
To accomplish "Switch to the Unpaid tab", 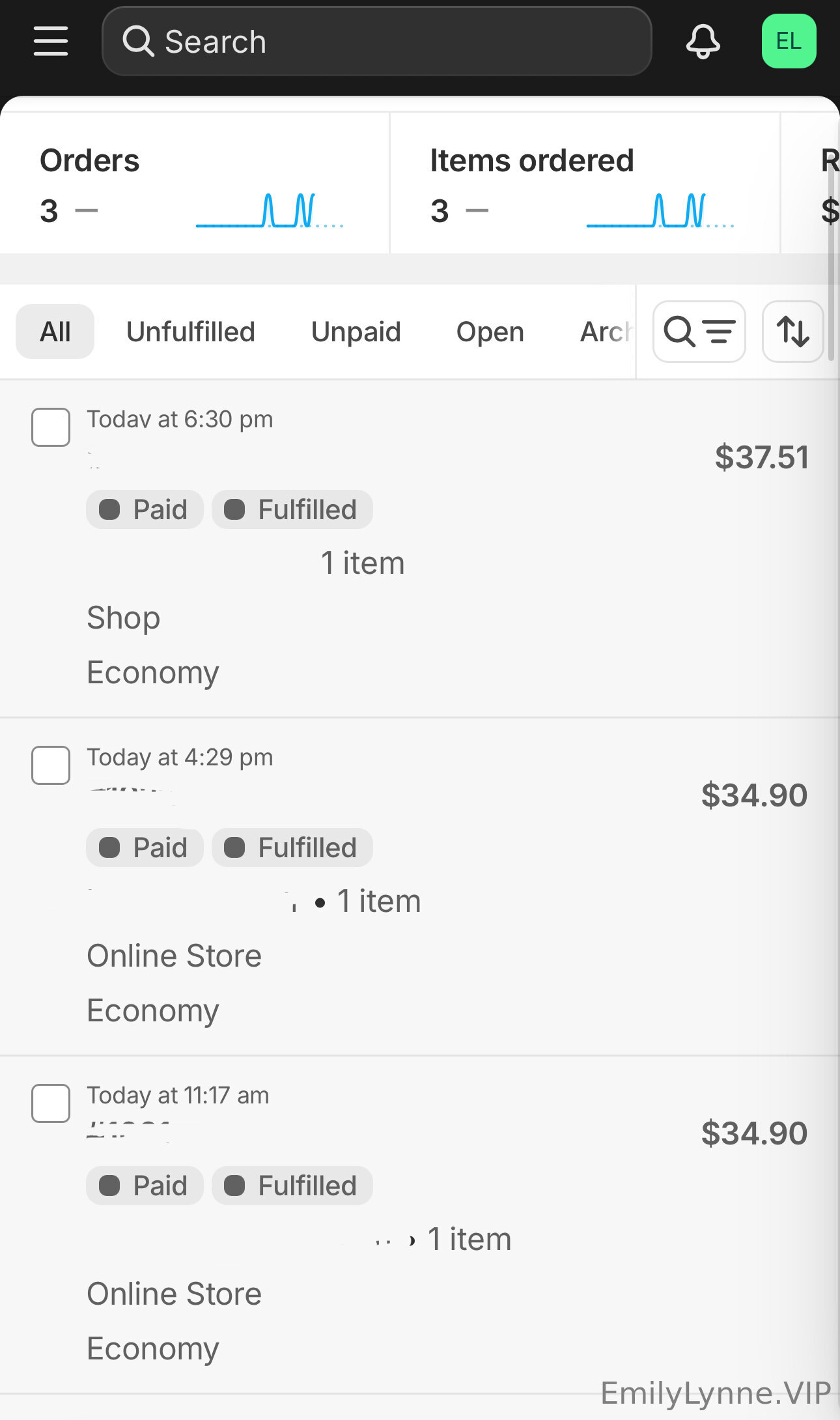I will [x=356, y=332].
